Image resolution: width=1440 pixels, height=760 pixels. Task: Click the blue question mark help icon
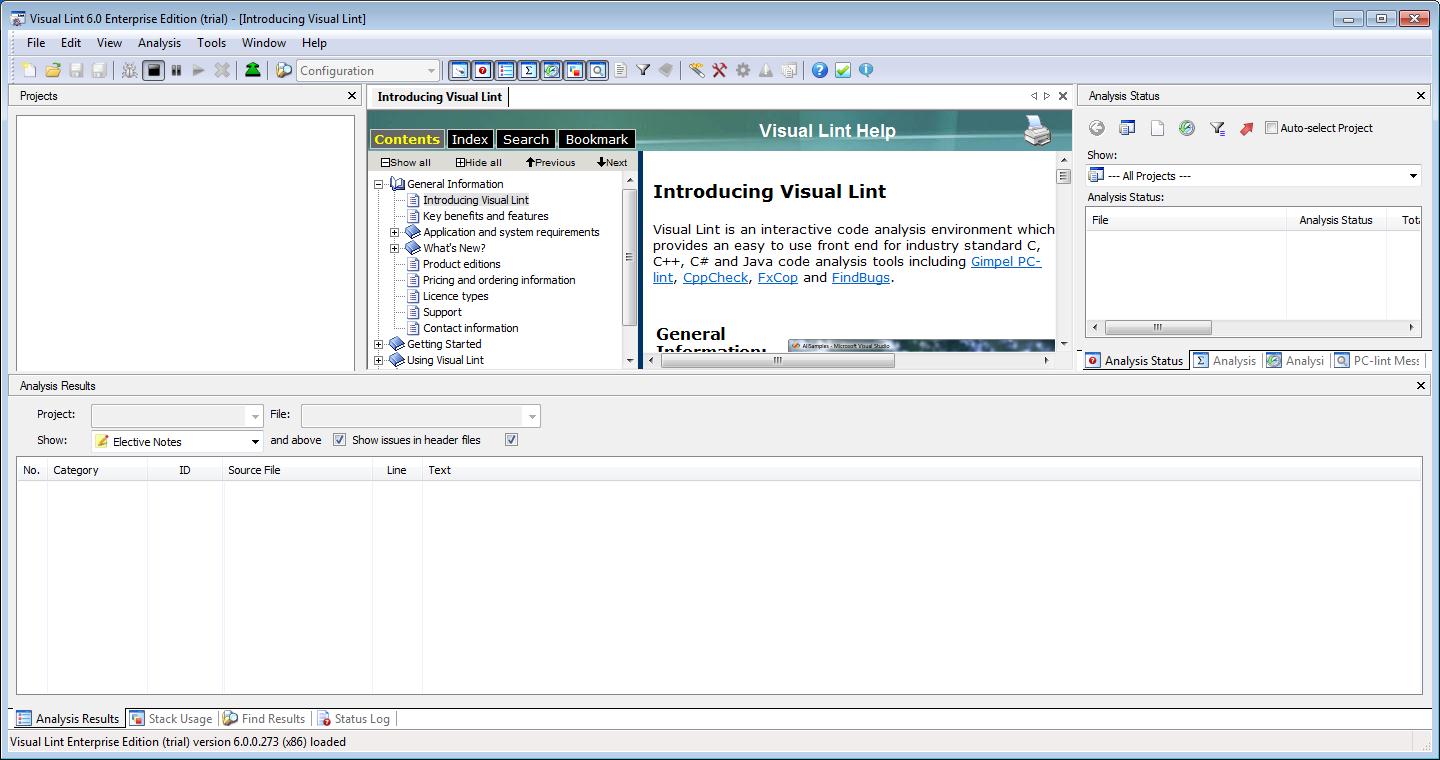[819, 70]
